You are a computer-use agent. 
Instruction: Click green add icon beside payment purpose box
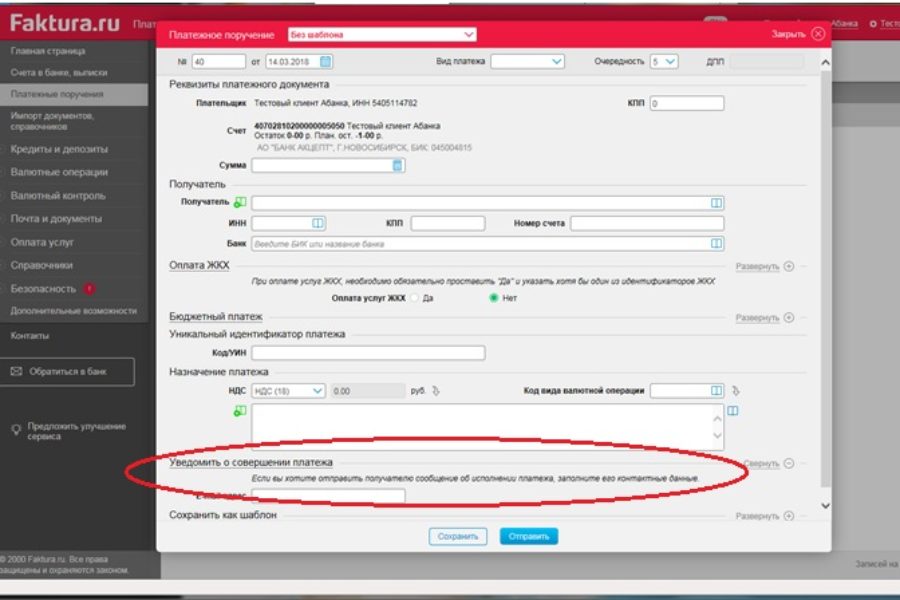pyautogui.click(x=240, y=411)
